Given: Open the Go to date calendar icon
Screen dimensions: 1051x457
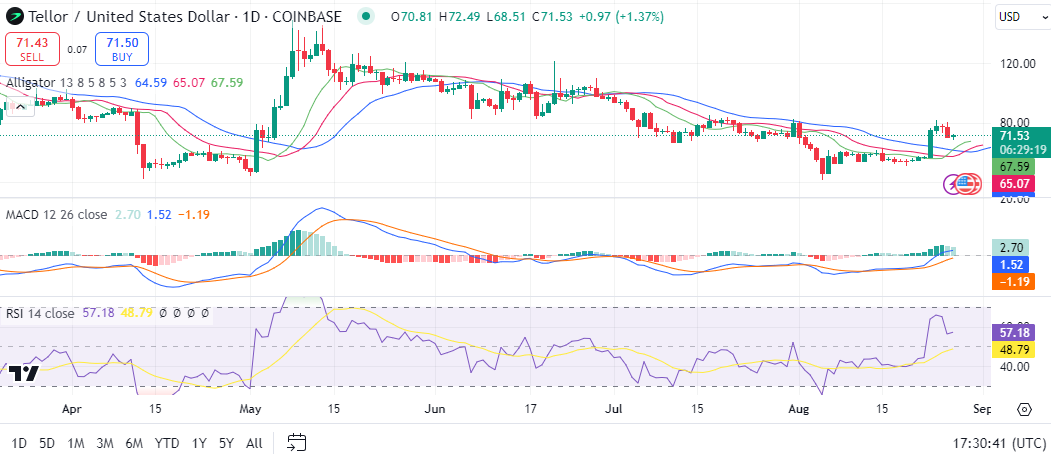Looking at the screenshot, I should 296,442.
